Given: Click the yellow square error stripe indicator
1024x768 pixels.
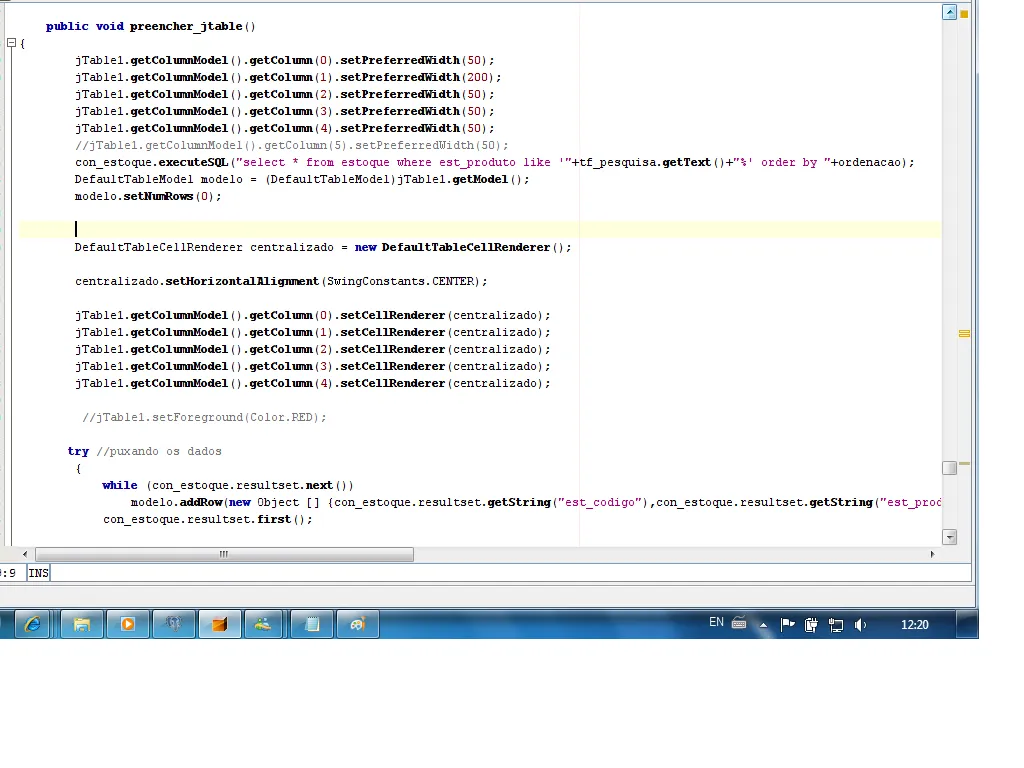Looking at the screenshot, I should pyautogui.click(x=964, y=14).
